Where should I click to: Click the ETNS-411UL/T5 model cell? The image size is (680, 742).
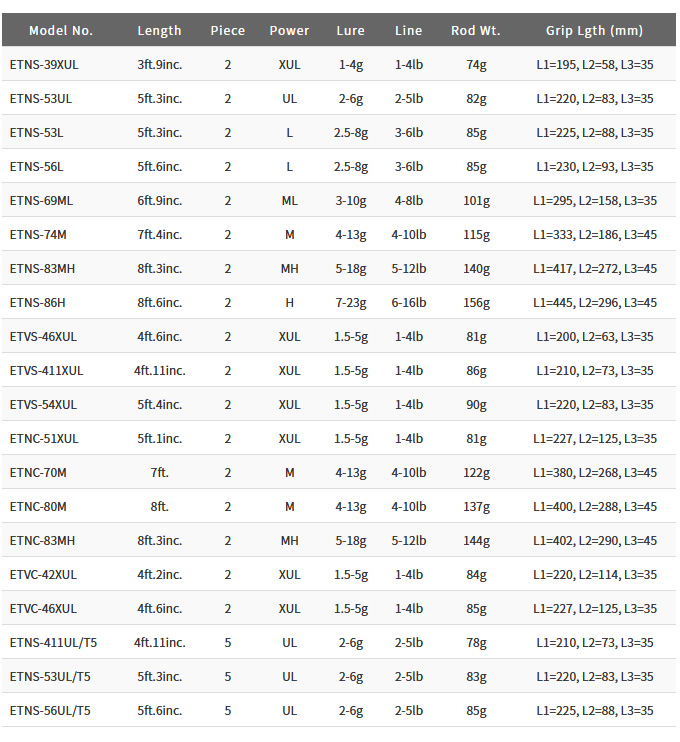[50, 642]
